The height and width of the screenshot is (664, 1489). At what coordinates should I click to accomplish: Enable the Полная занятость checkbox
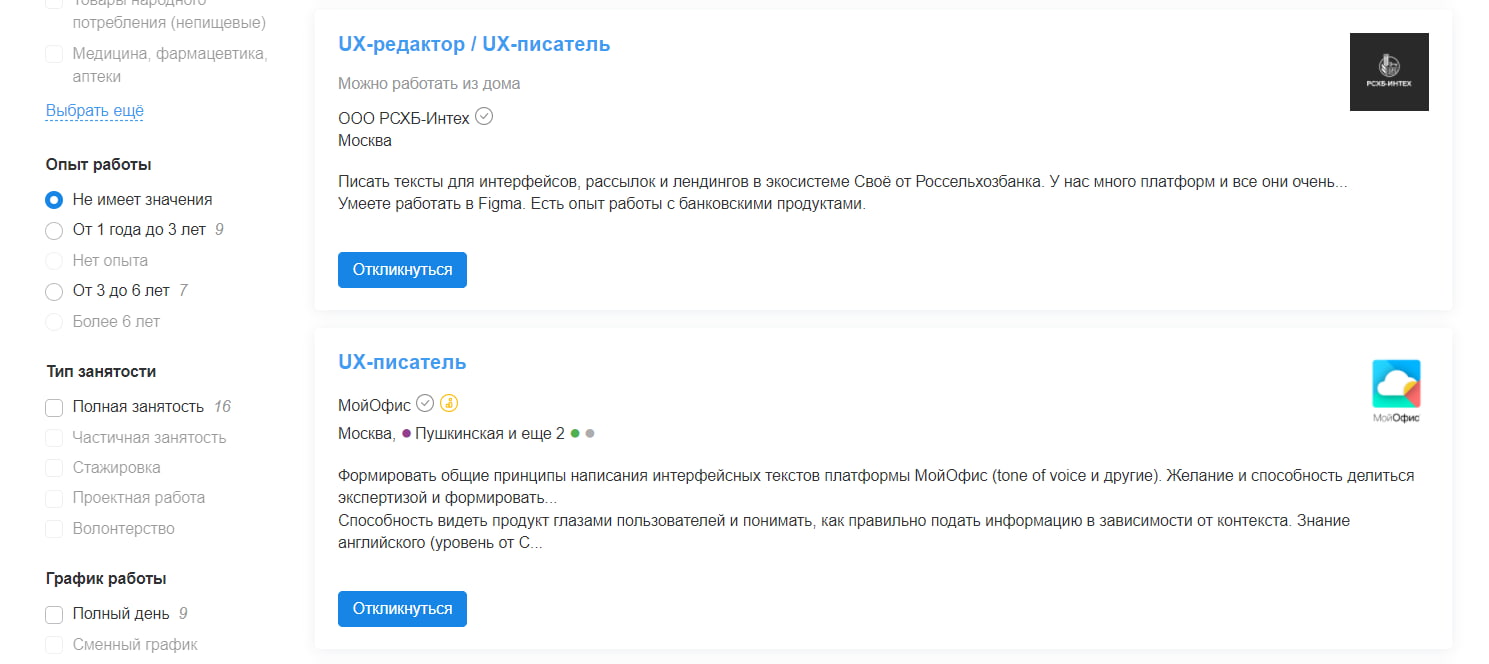pos(53,407)
